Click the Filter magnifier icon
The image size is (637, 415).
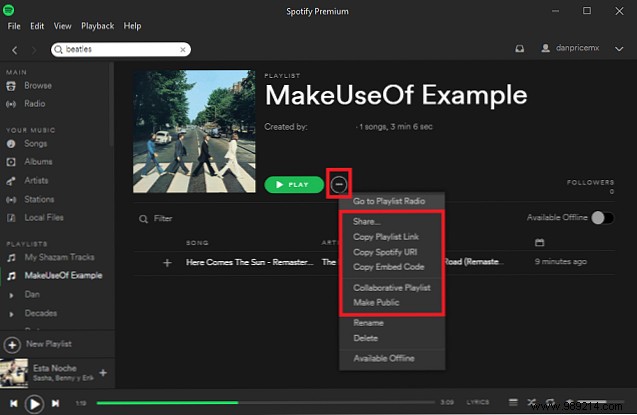143,219
